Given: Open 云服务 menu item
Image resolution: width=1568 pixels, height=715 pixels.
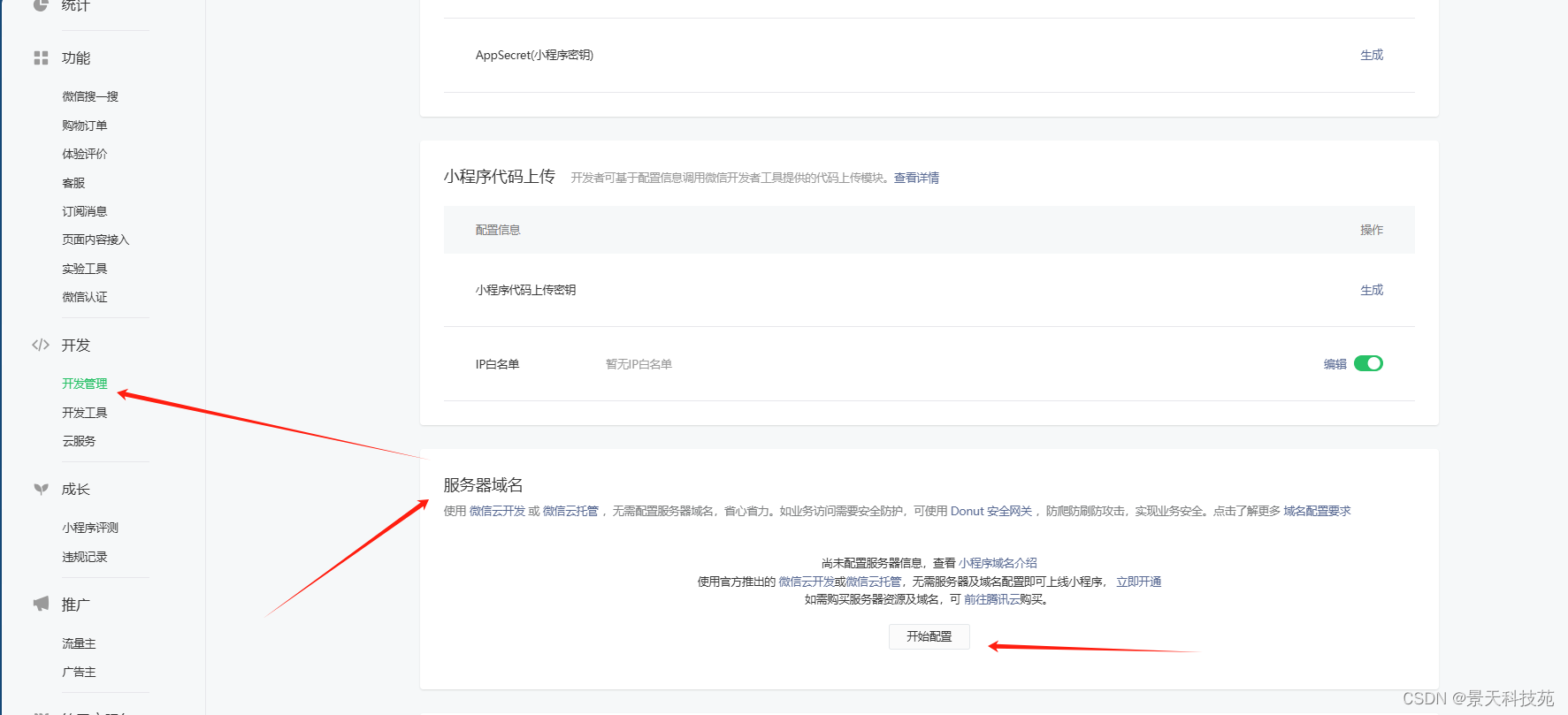Looking at the screenshot, I should pos(79,441).
